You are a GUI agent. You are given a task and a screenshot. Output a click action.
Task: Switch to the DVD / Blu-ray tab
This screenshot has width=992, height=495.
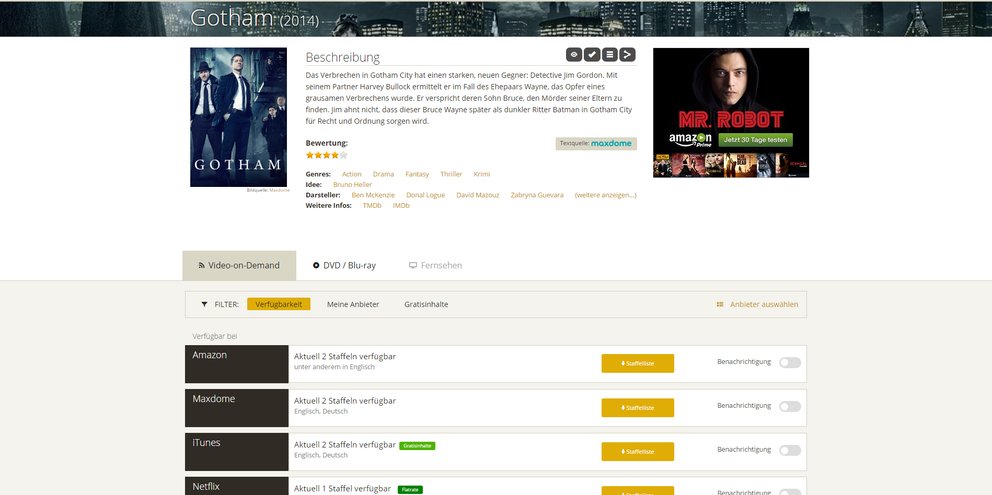coord(344,265)
